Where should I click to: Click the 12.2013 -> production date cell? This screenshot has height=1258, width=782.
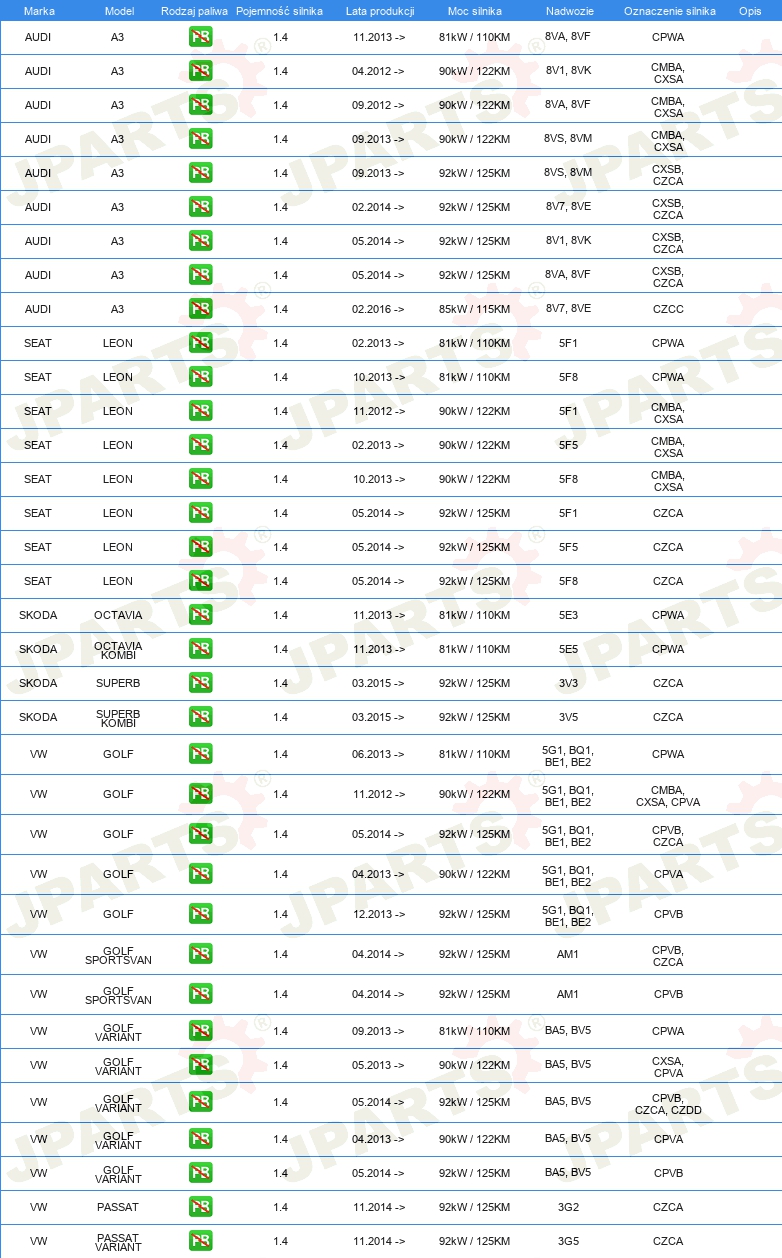coord(379,914)
